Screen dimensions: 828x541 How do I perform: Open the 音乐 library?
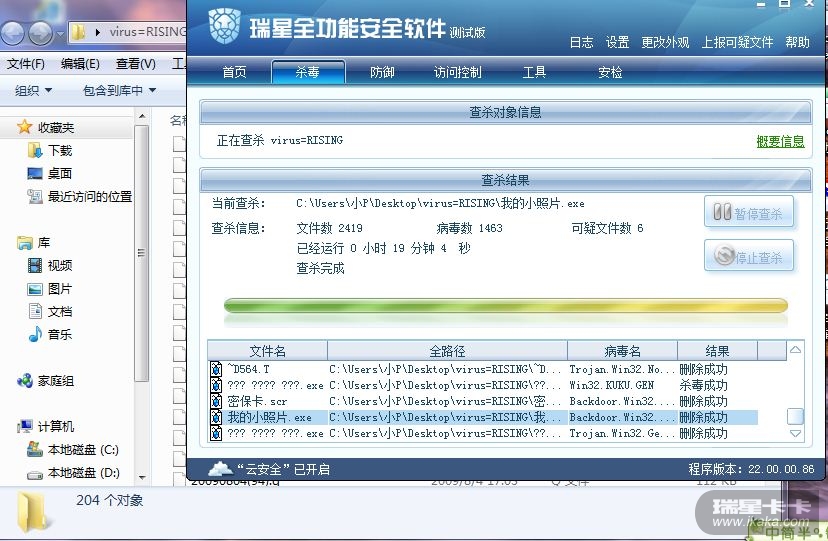[60, 334]
